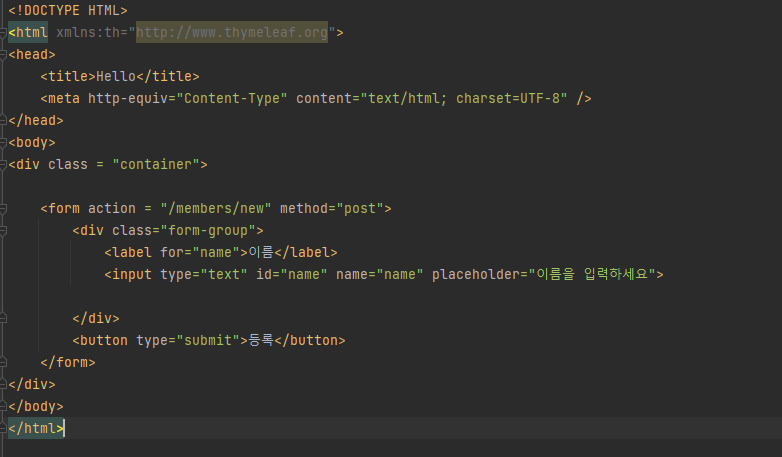
Task: Click the "Content-Type" attribute value
Action: (232, 98)
